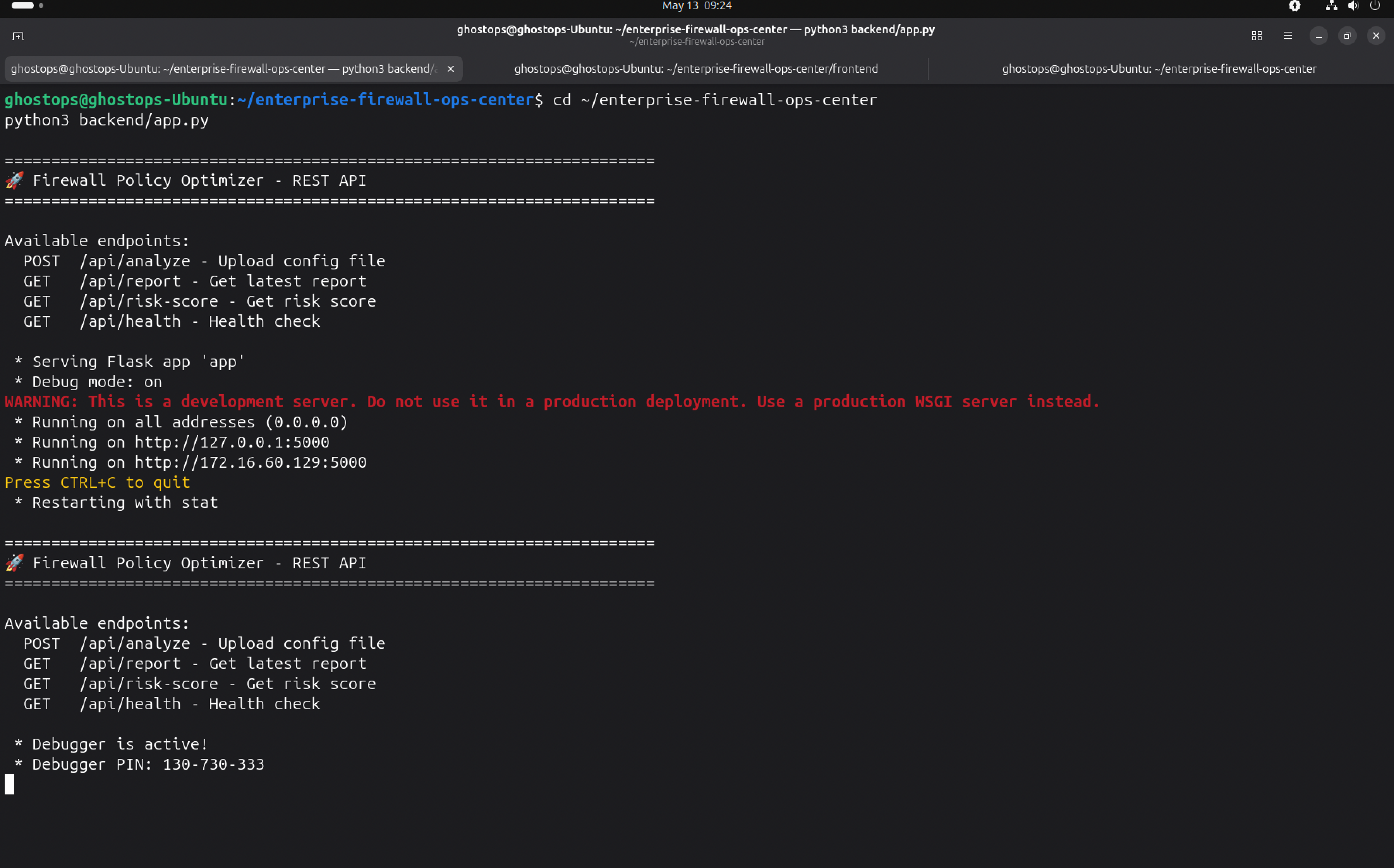Close the terminal window

[1376, 36]
